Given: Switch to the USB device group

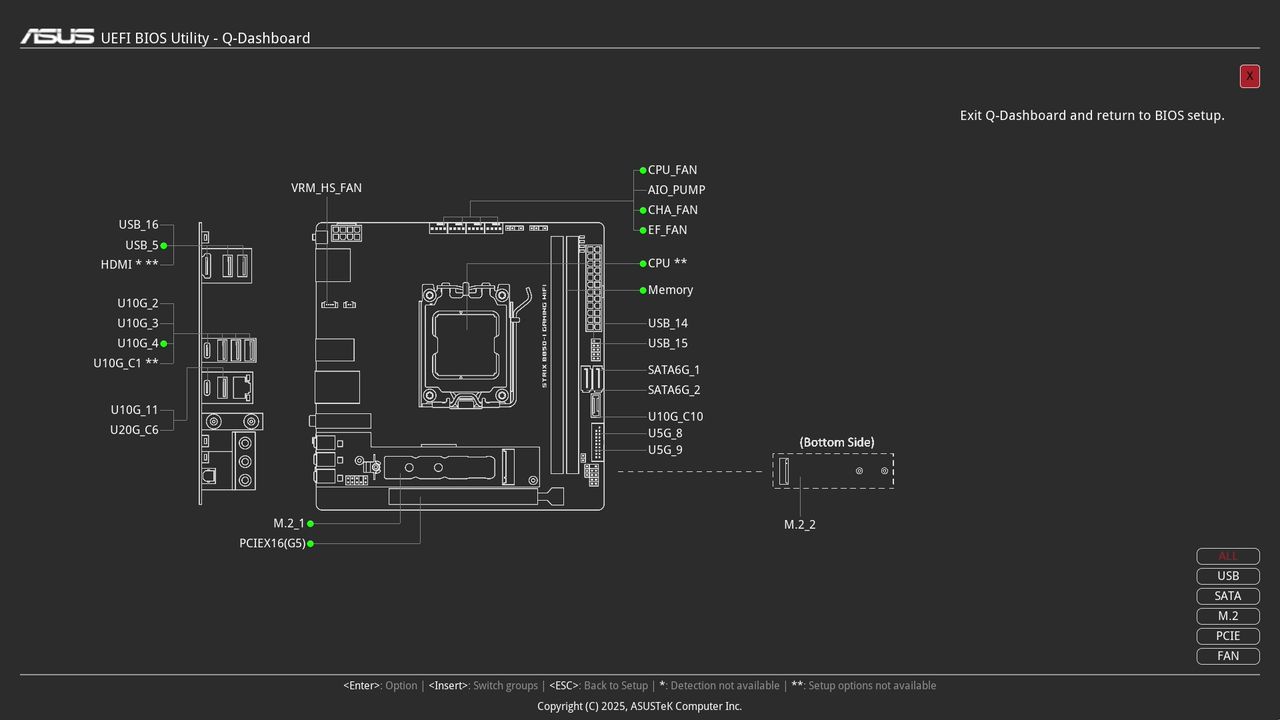Looking at the screenshot, I should coord(1228,576).
